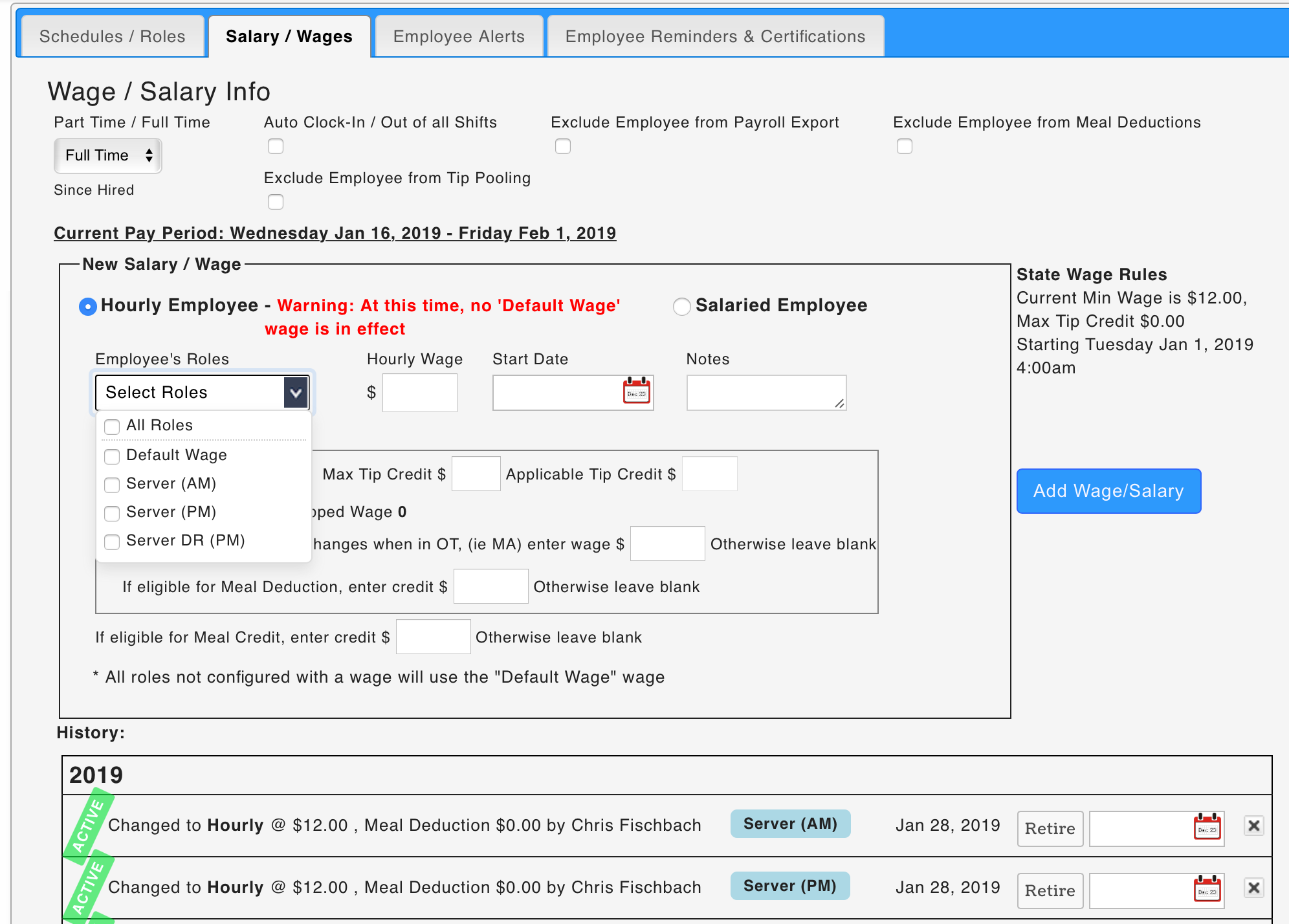
Task: Click the Add Wage/Salary button
Action: point(1108,491)
